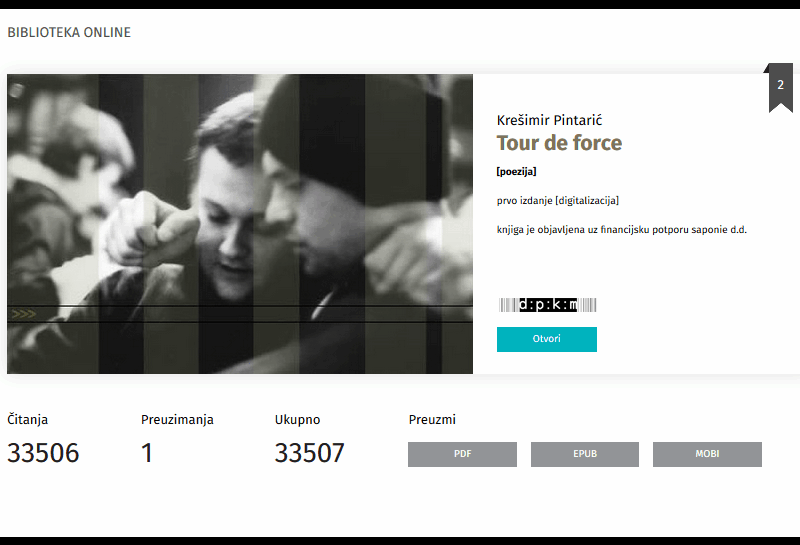Download the MOBI version

point(707,454)
